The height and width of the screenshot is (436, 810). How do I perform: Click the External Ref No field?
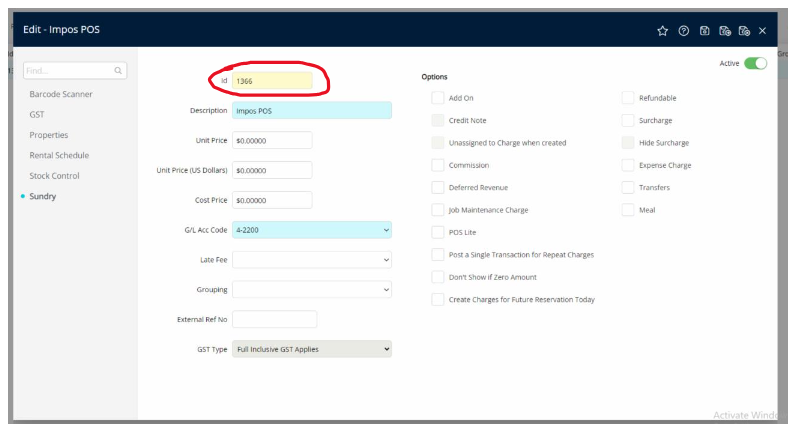tap(274, 320)
